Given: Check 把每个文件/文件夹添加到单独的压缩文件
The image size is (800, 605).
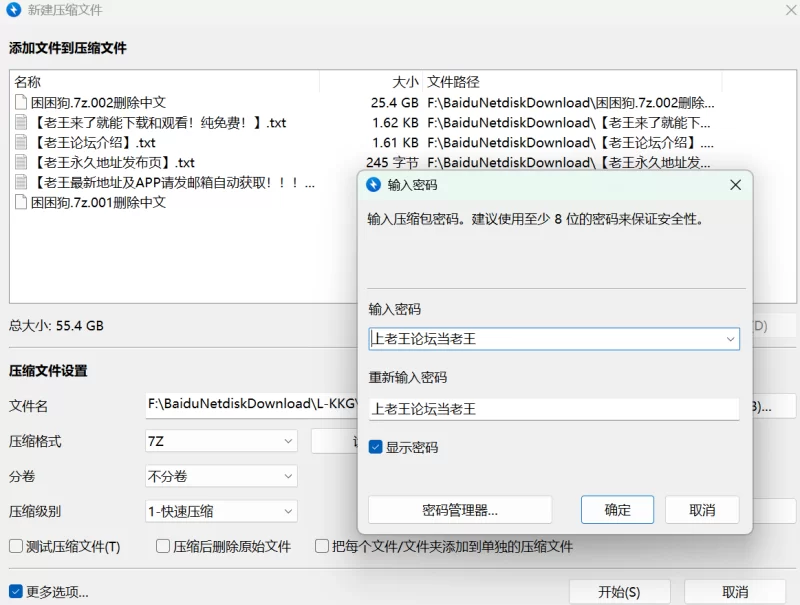Looking at the screenshot, I should pyautogui.click(x=321, y=546).
